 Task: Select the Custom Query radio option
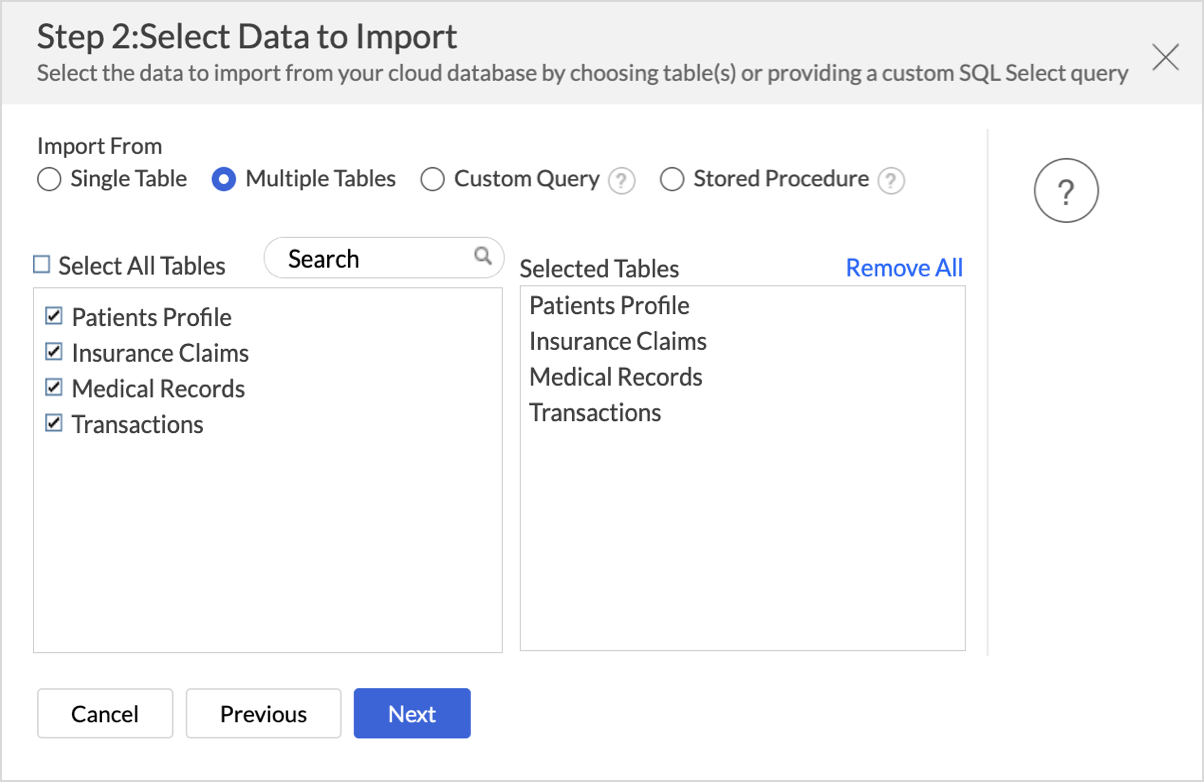(432, 180)
